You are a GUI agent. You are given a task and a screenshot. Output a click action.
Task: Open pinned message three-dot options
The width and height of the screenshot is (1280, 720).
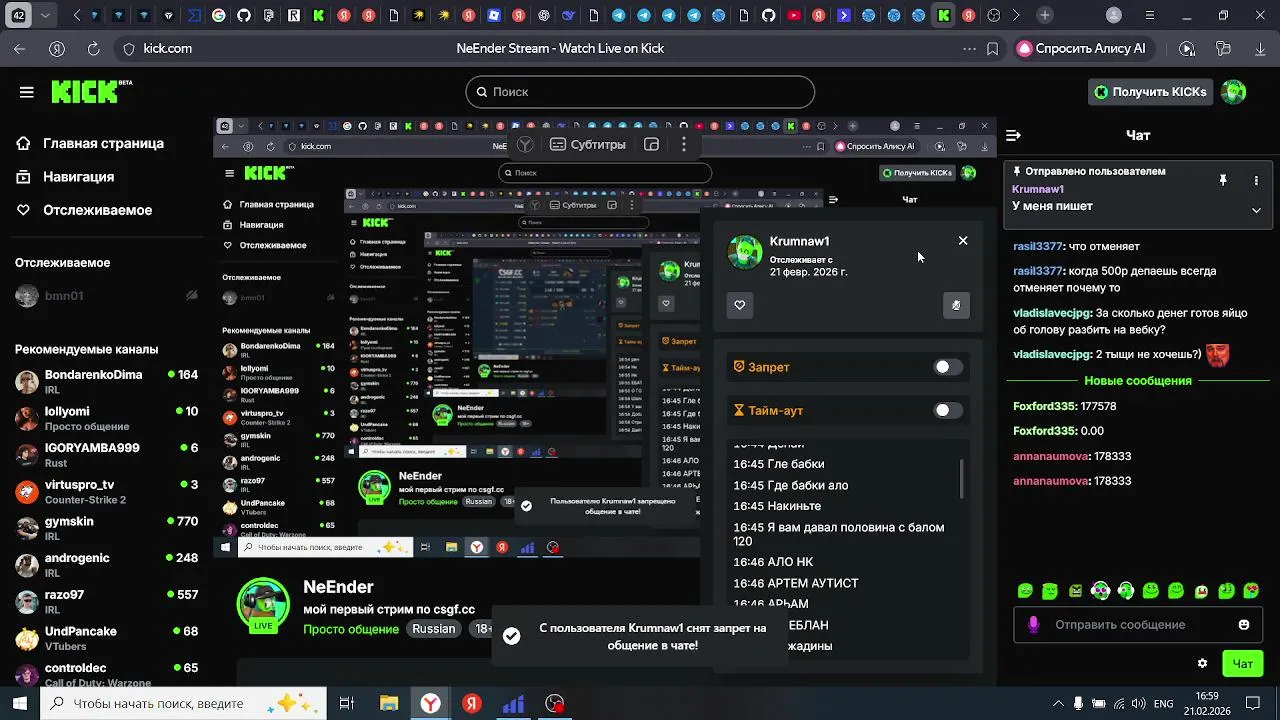[1256, 180]
